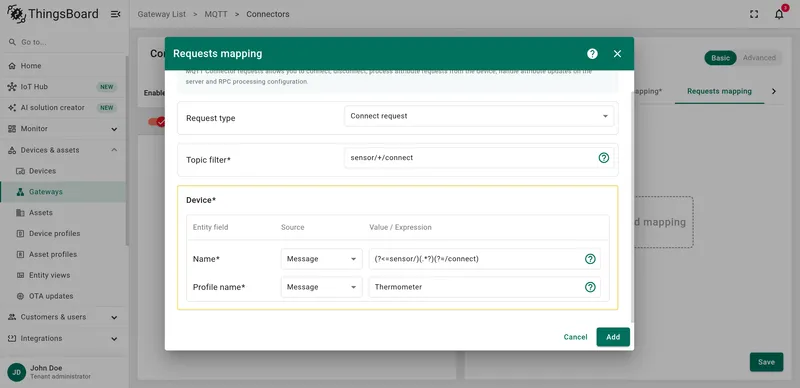Image resolution: width=800 pixels, height=388 pixels.
Task: Open notifications bell icon
Action: (x=779, y=14)
